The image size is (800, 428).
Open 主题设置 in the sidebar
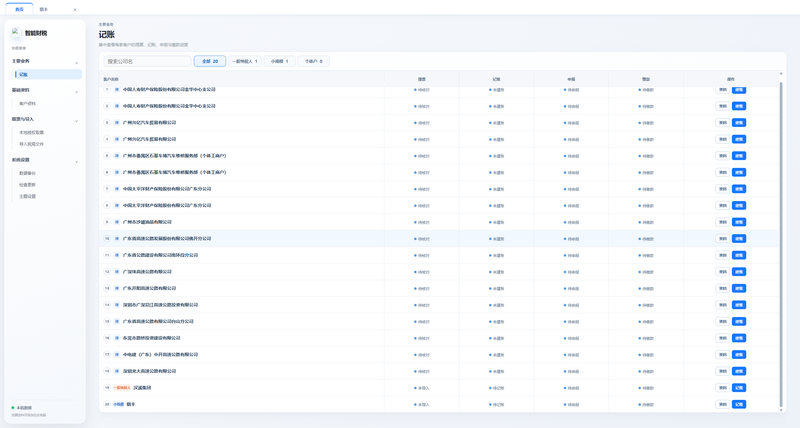click(28, 196)
